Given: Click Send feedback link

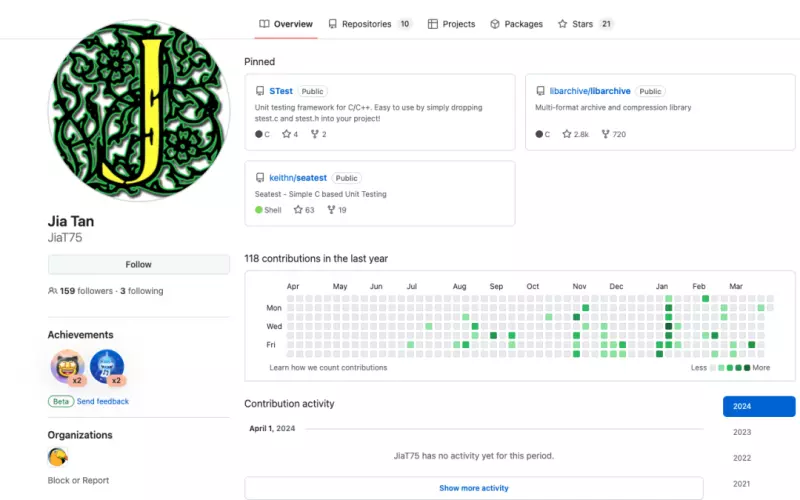Looking at the screenshot, I should 103,402.
